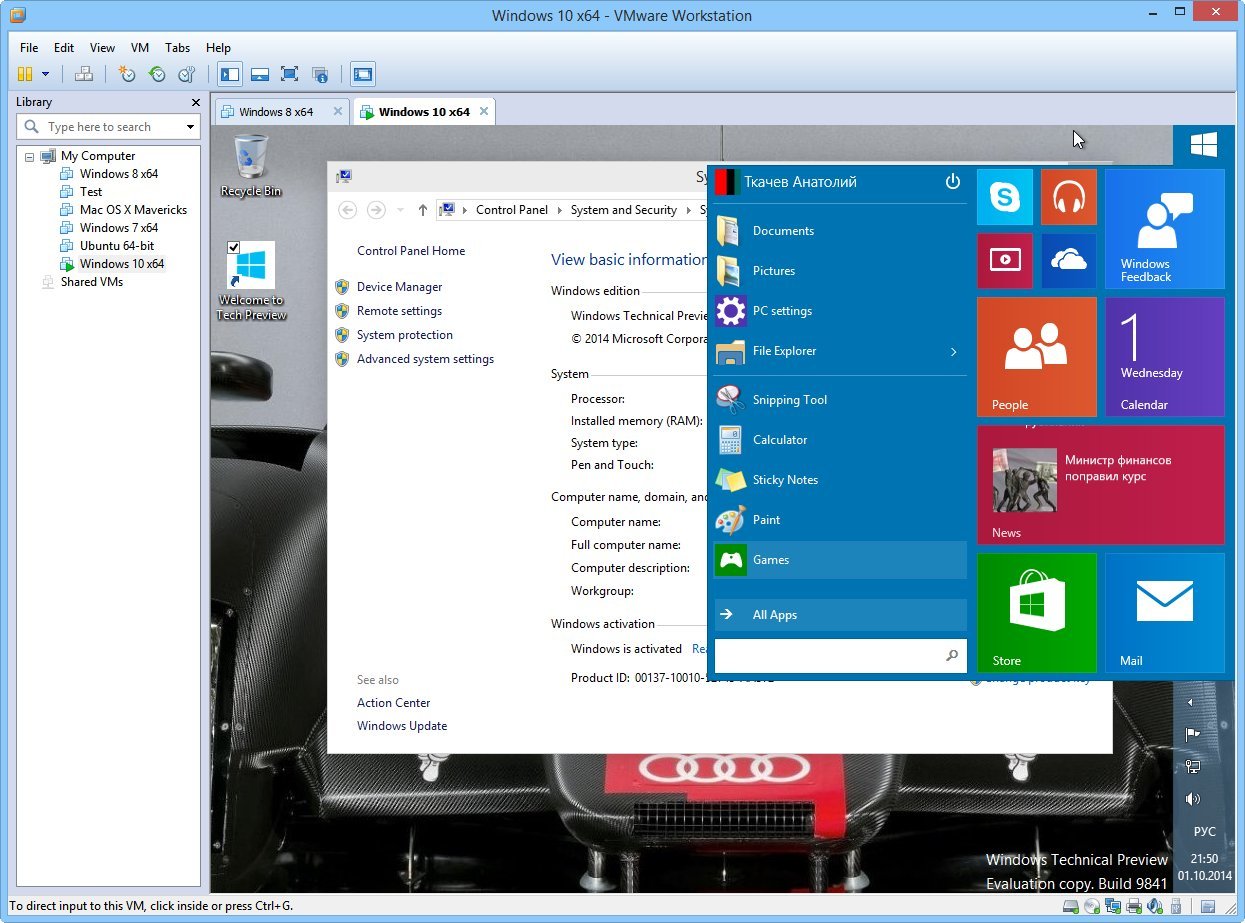Take a snapshot of this virtual machine
The image size is (1245, 923).
pos(127,74)
